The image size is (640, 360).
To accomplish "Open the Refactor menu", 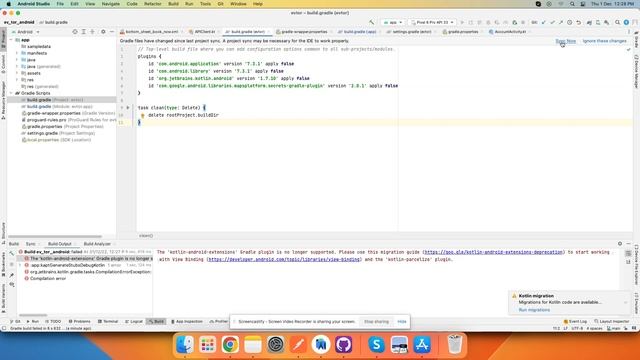I will tap(153, 4).
